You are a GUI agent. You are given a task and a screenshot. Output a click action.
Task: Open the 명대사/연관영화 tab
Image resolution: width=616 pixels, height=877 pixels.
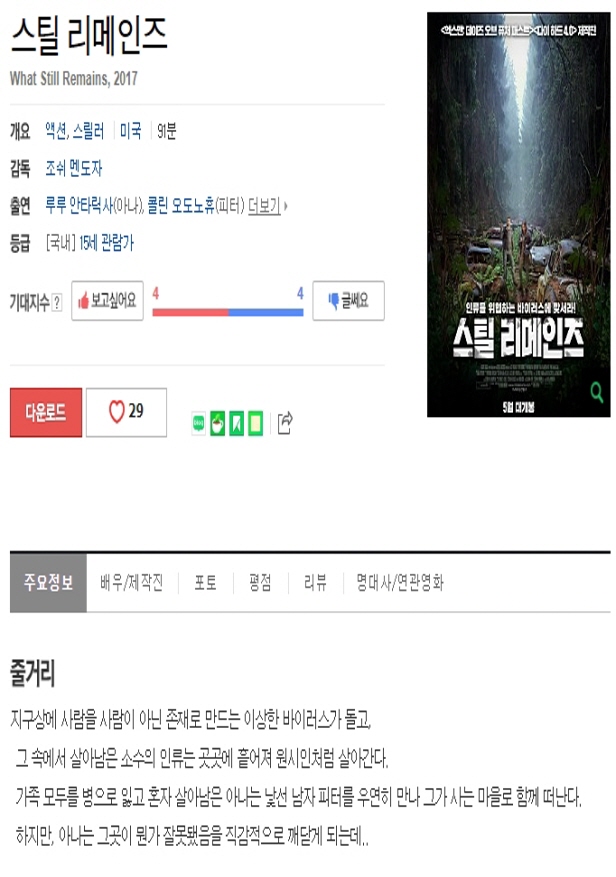click(x=400, y=583)
